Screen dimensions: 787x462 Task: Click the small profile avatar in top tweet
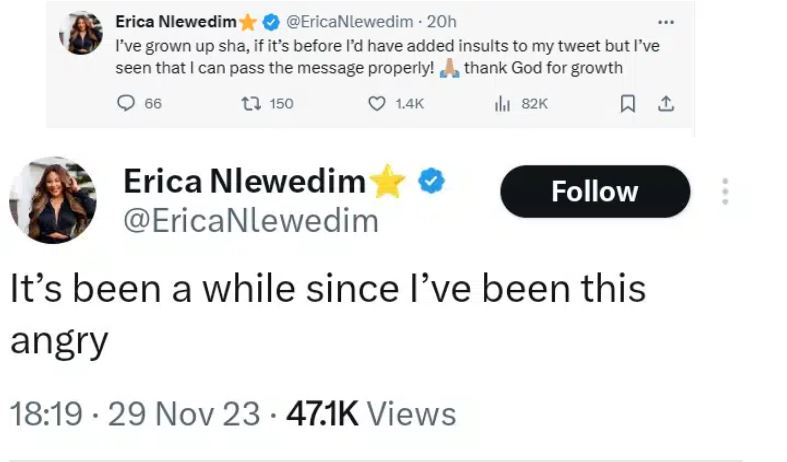pyautogui.click(x=81, y=33)
